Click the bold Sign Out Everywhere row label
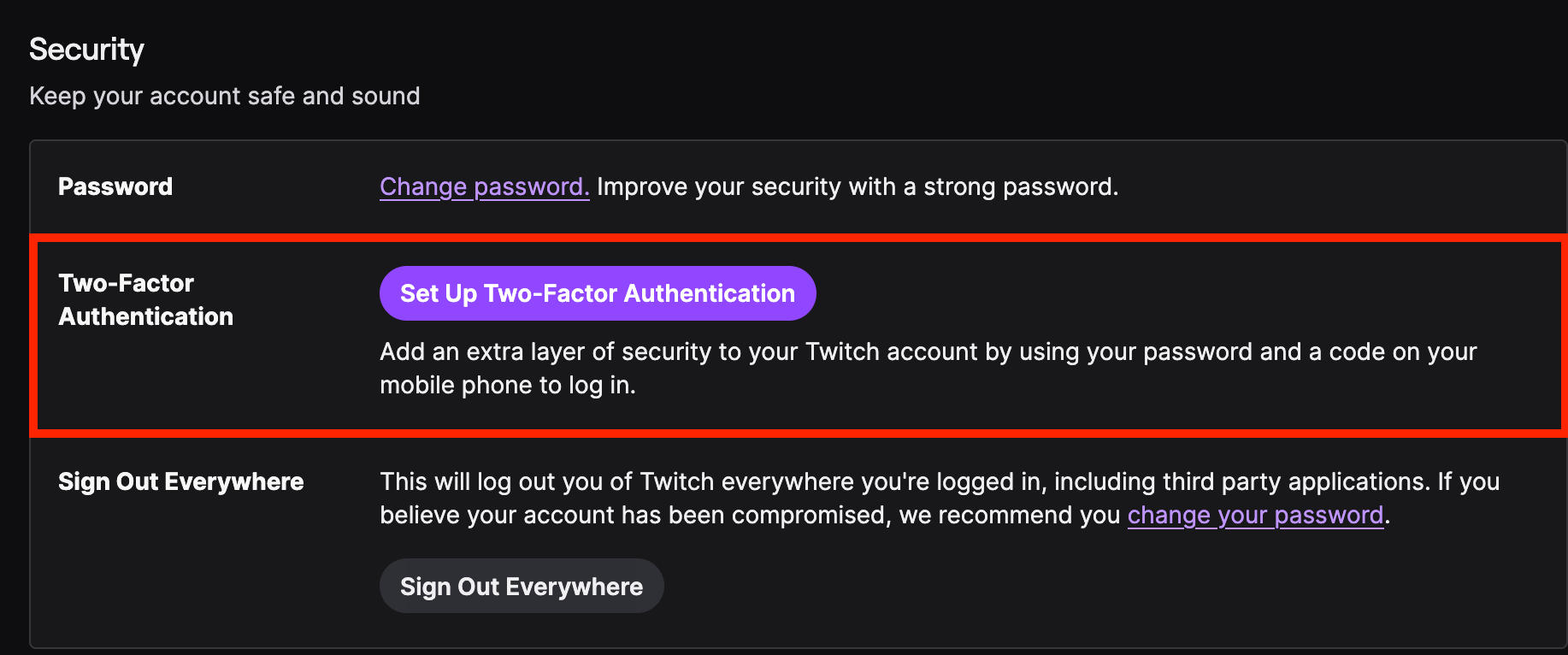The width and height of the screenshot is (1568, 655). pos(180,481)
